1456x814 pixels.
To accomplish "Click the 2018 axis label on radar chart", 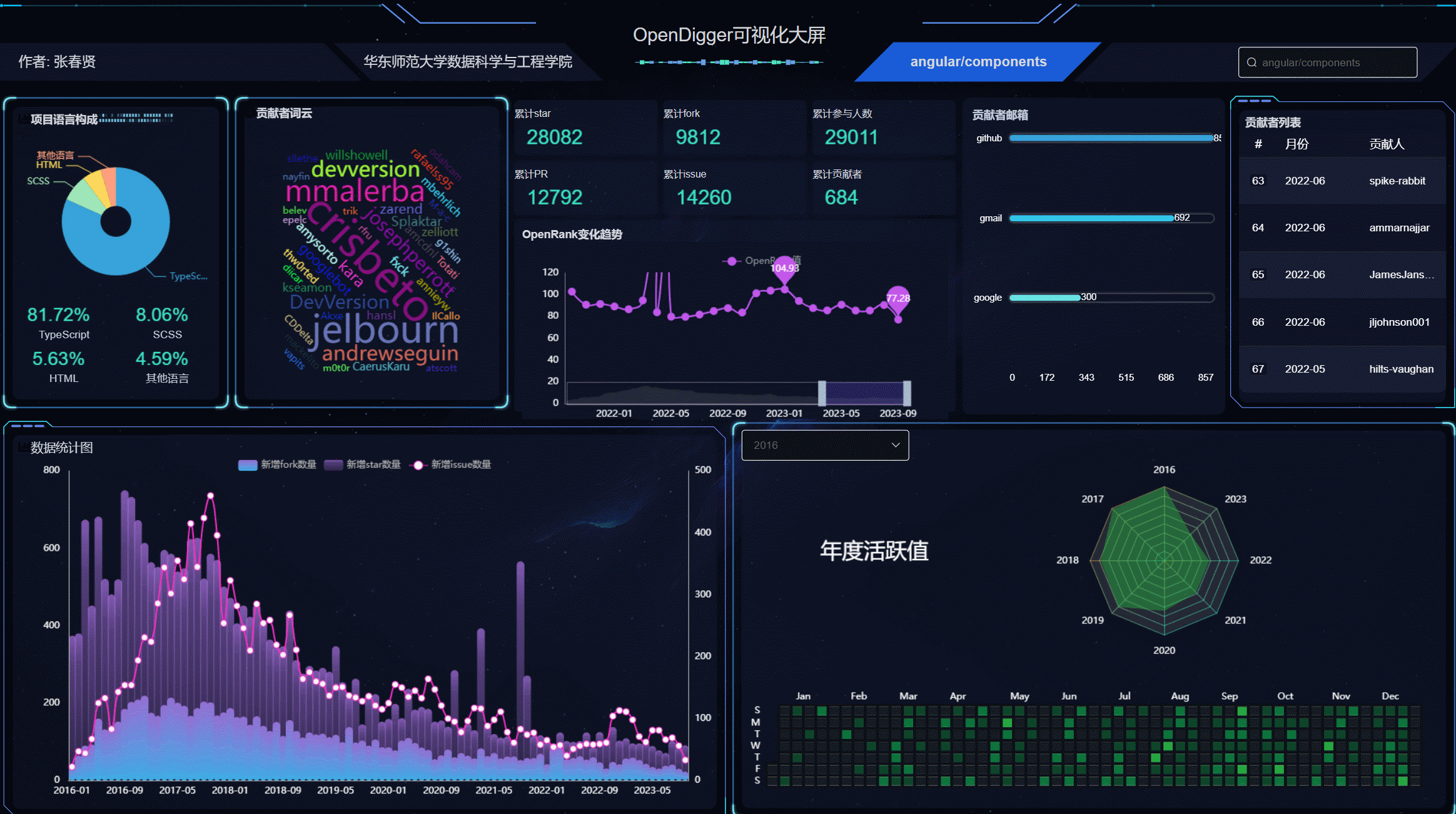I will 1068,560.
